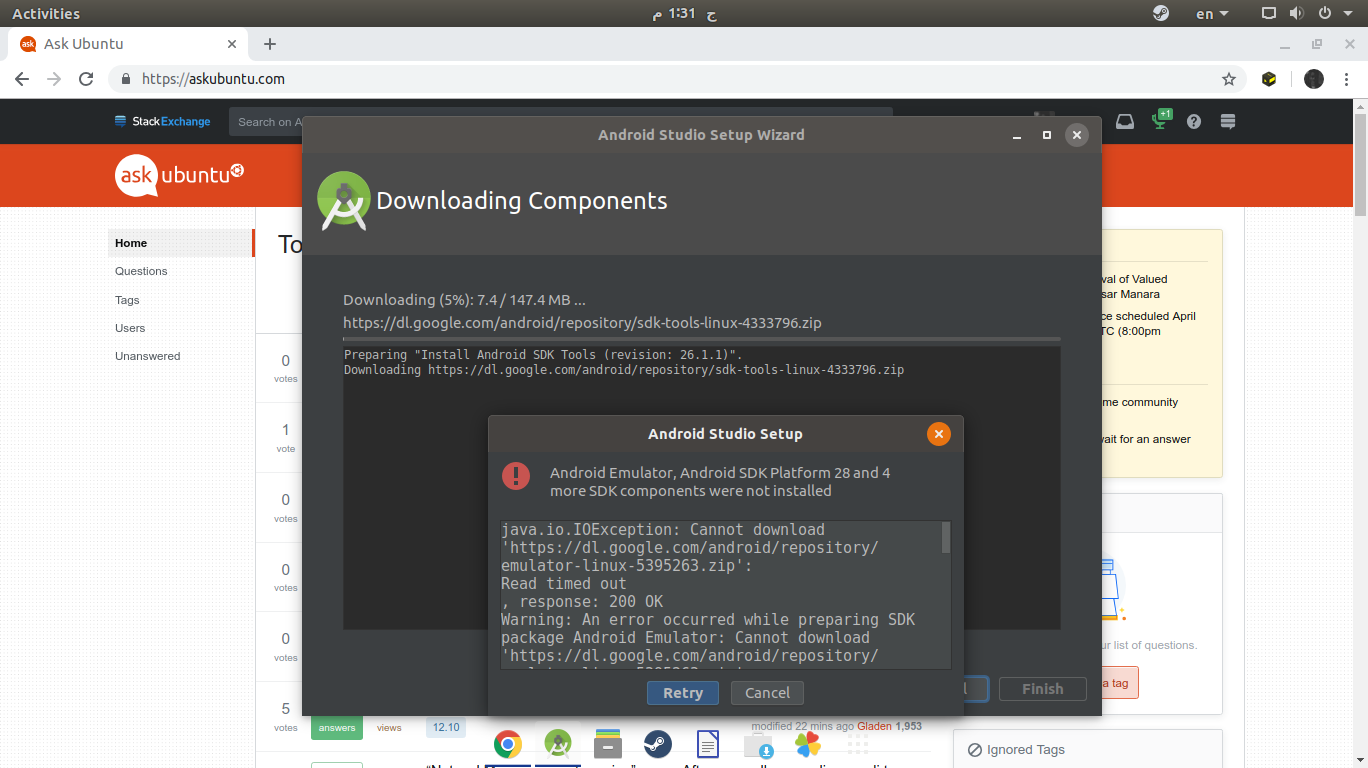Click the Chrome forward arrow
Screen dimensions: 1368x768
pos(54,79)
